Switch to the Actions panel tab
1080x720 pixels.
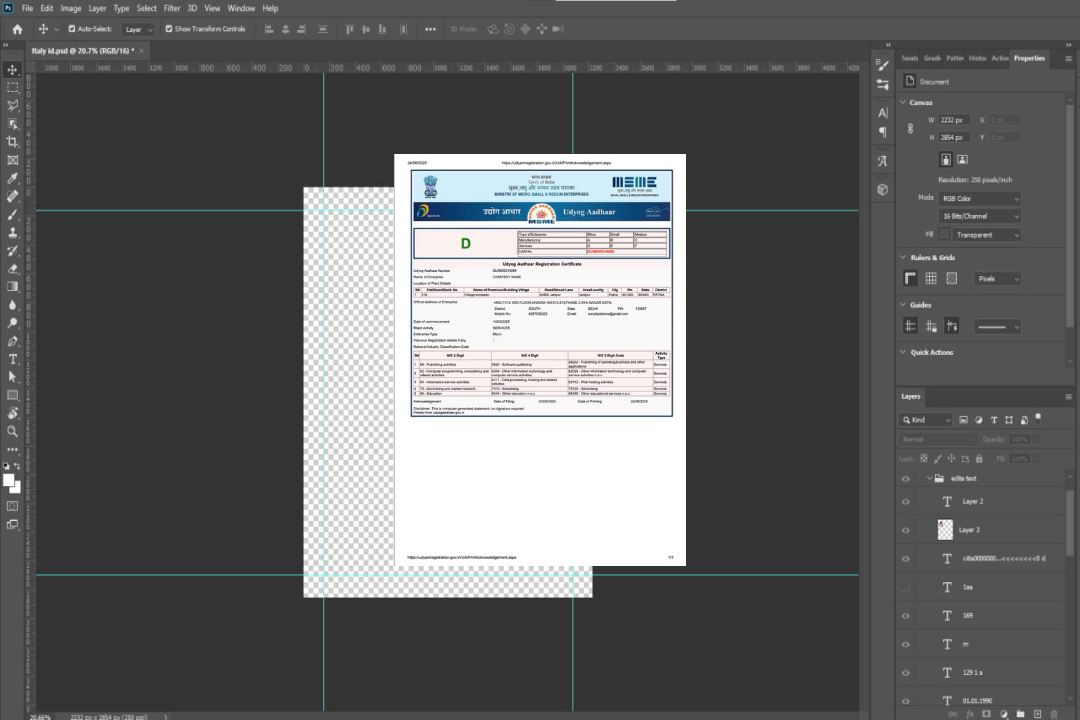pos(999,58)
